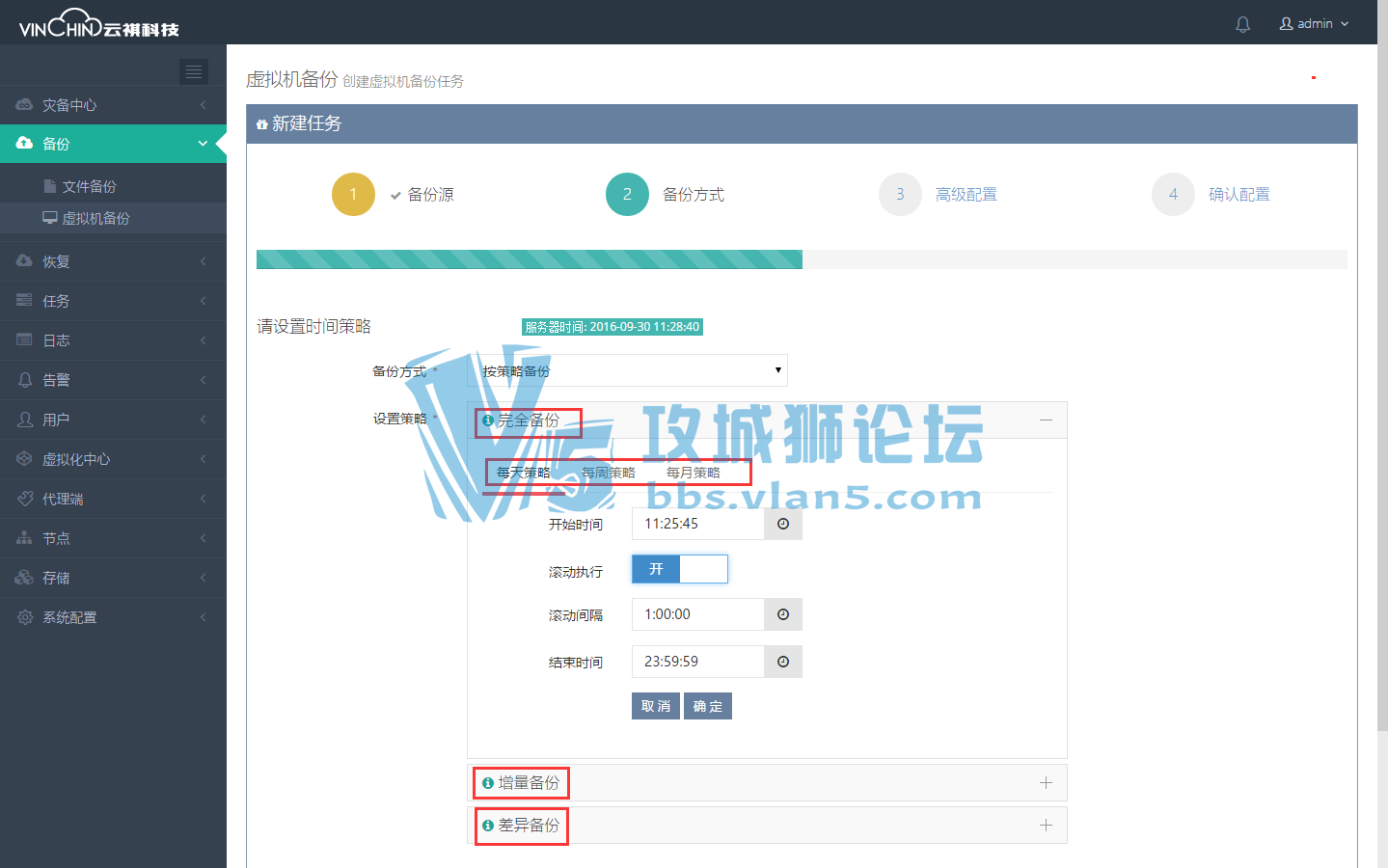Click the 存储 storage icon
The image size is (1388, 868).
point(24,577)
